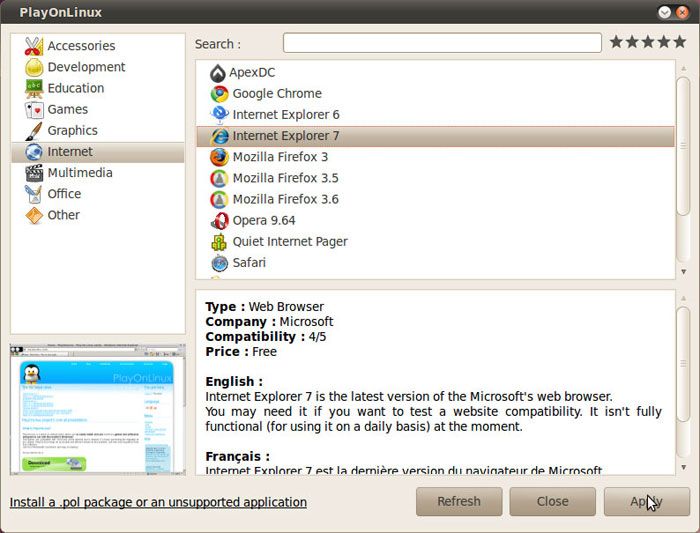Choose Quiet Internet Pager entry

(435, 242)
